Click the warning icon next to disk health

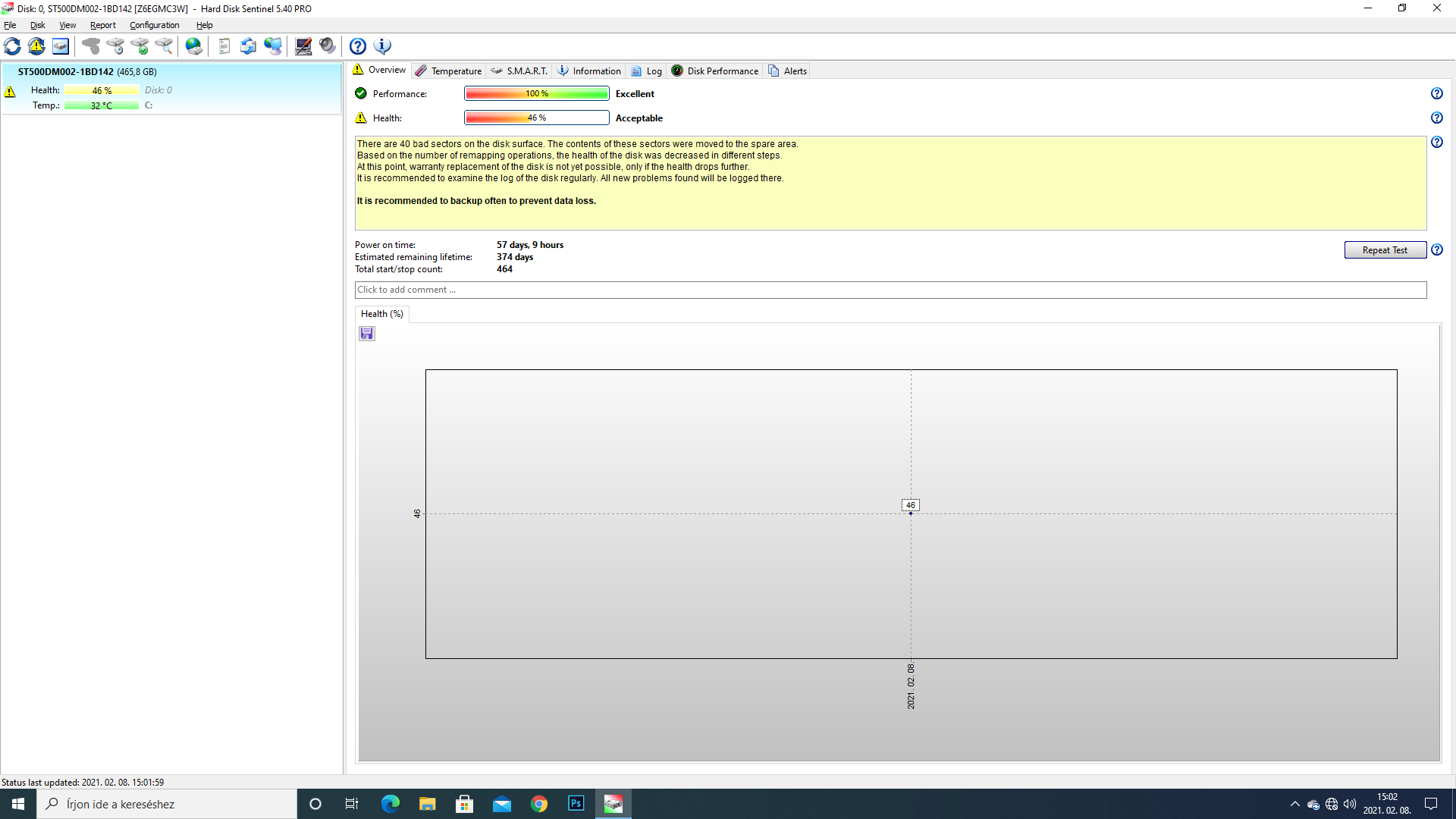[10, 92]
